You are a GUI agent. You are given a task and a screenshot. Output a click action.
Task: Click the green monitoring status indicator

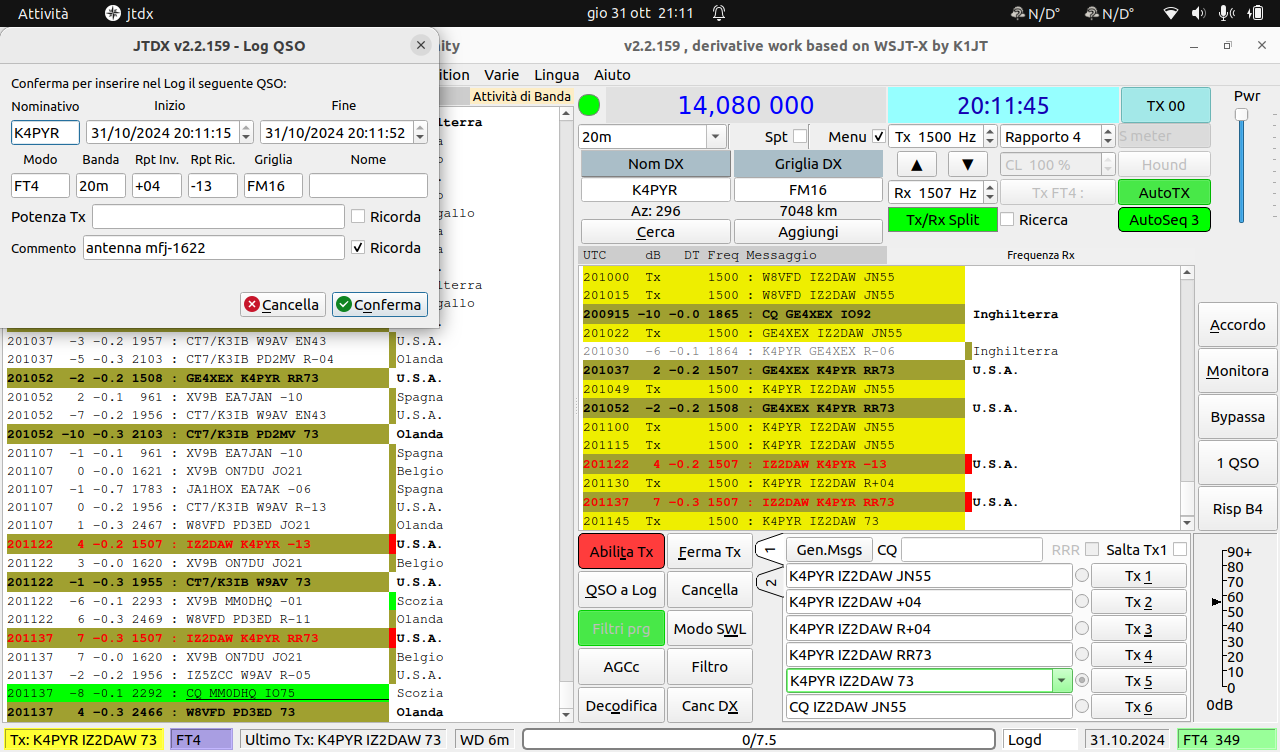pyautogui.click(x=589, y=105)
